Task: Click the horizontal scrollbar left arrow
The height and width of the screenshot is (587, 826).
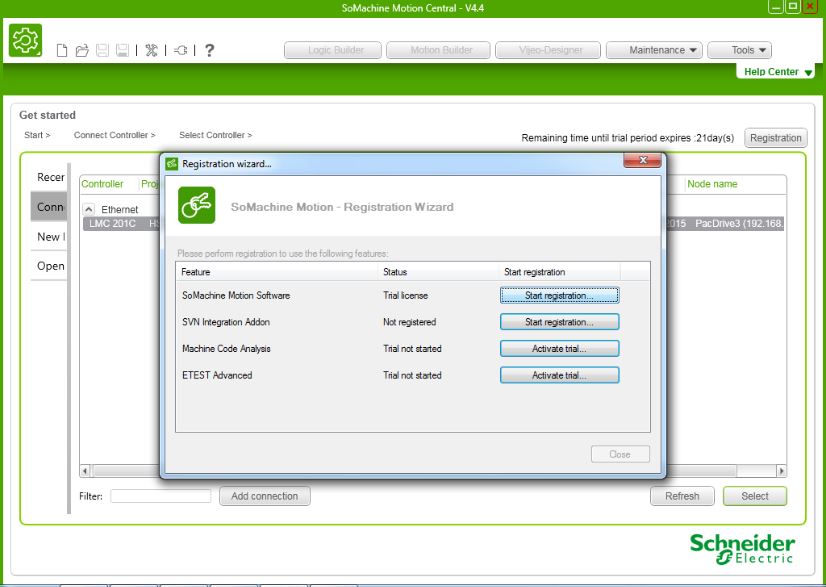Action: (x=85, y=471)
